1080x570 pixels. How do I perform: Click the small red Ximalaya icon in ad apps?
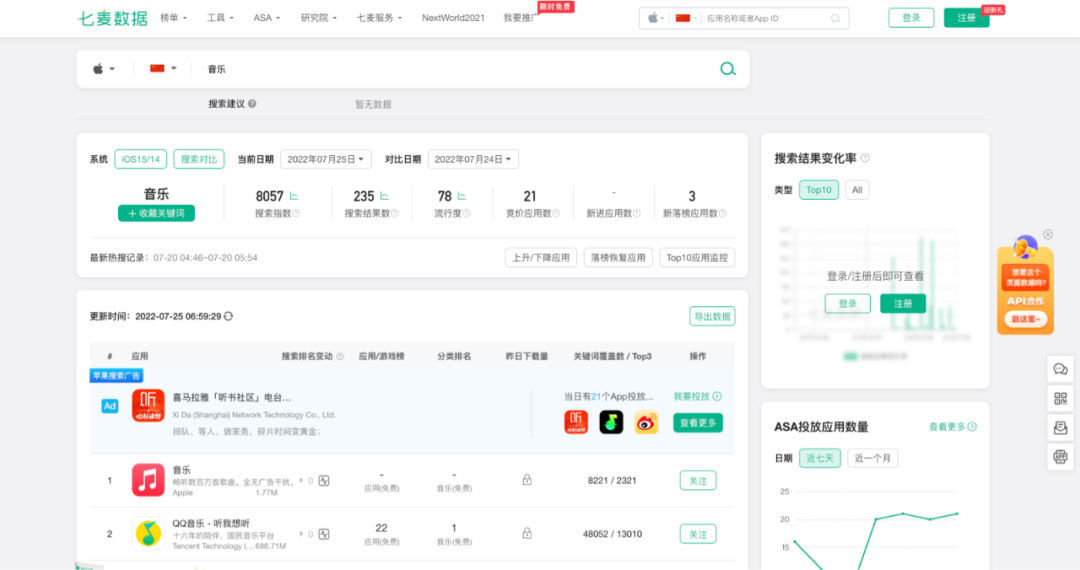pos(576,422)
